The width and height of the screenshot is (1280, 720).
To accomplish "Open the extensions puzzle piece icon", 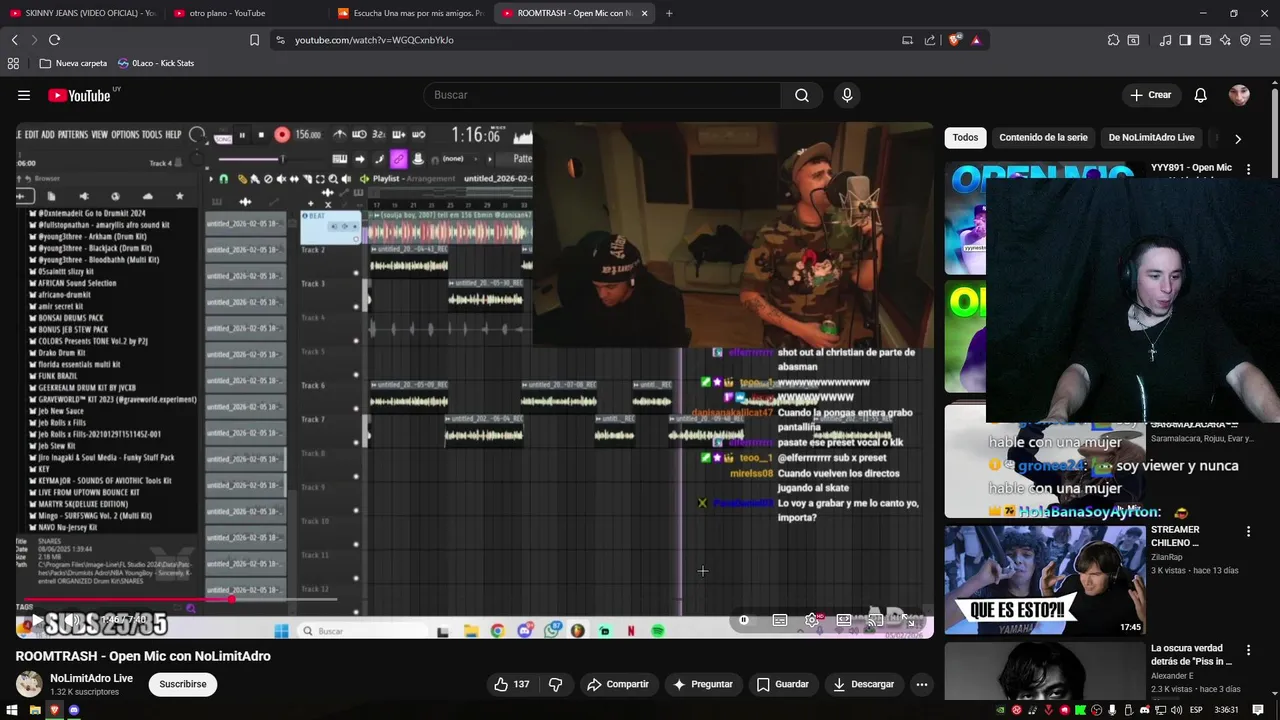I will click(1113, 40).
